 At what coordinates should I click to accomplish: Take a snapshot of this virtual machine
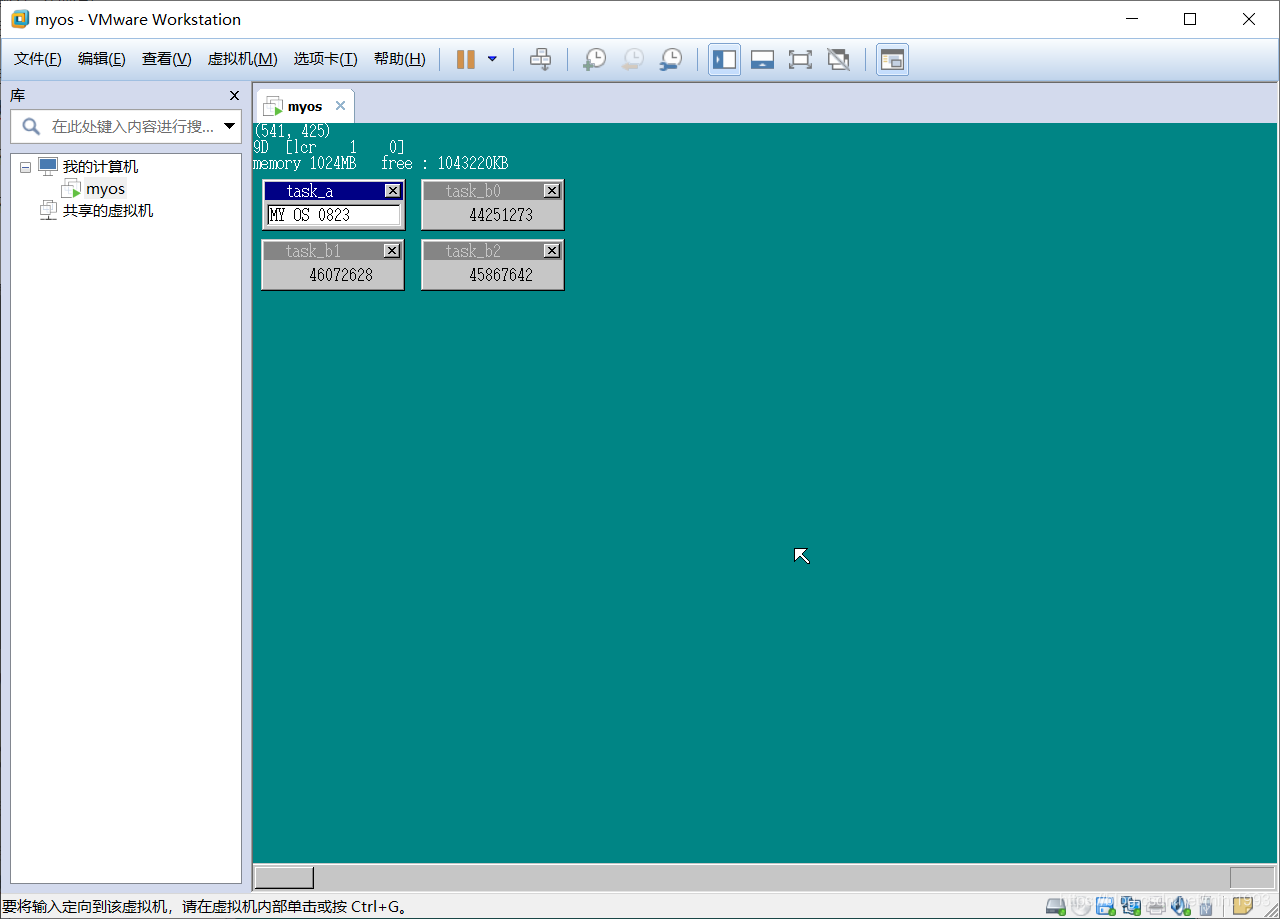tap(594, 60)
